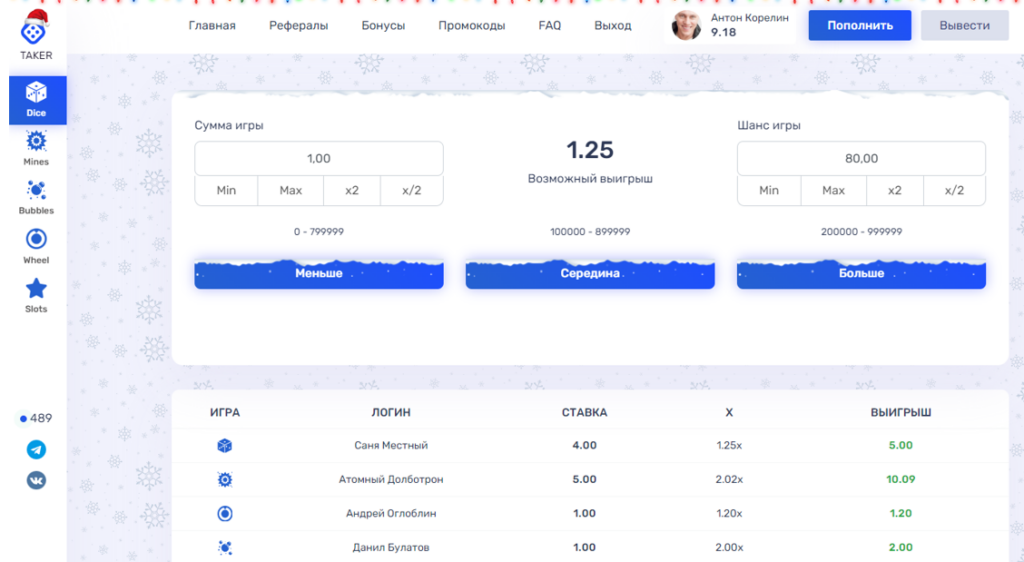The height and width of the screenshot is (562, 1024).
Task: Bet on Меньше
Action: 319,273
